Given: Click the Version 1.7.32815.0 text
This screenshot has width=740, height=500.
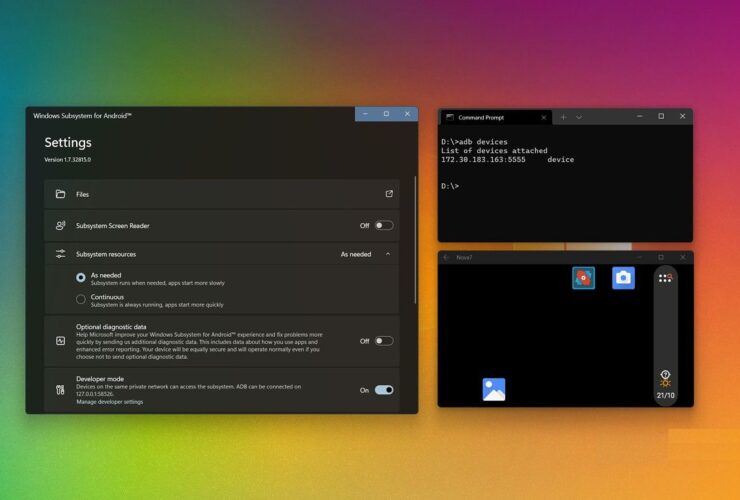Looking at the screenshot, I should 67,160.
